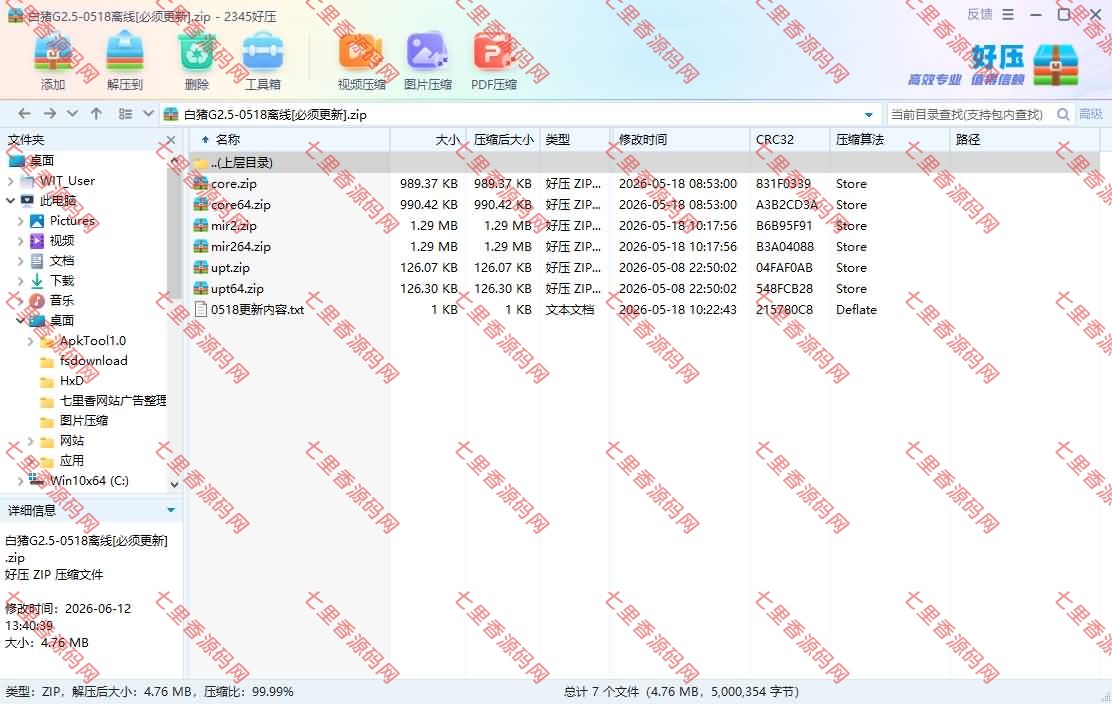
Task: Click the 高级 advanced search link
Action: pyautogui.click(x=1090, y=114)
